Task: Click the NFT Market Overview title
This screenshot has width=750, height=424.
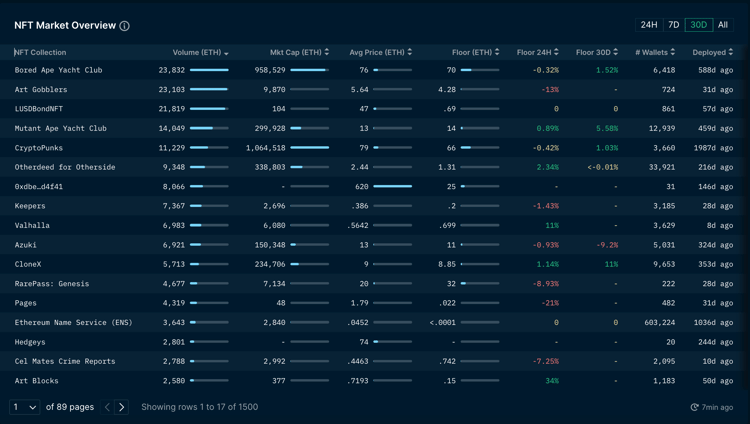Action: tap(65, 25)
